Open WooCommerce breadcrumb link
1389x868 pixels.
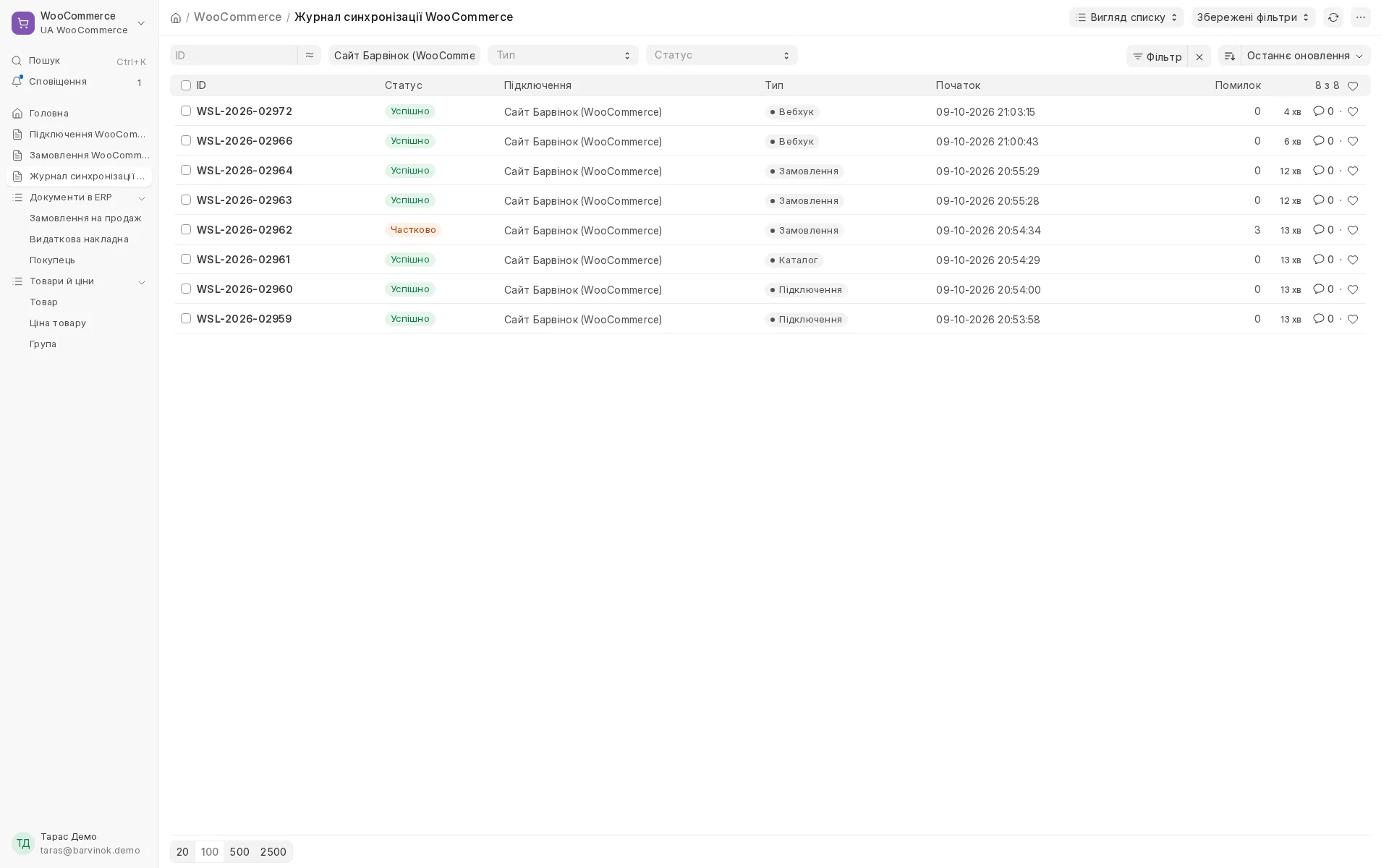point(237,17)
